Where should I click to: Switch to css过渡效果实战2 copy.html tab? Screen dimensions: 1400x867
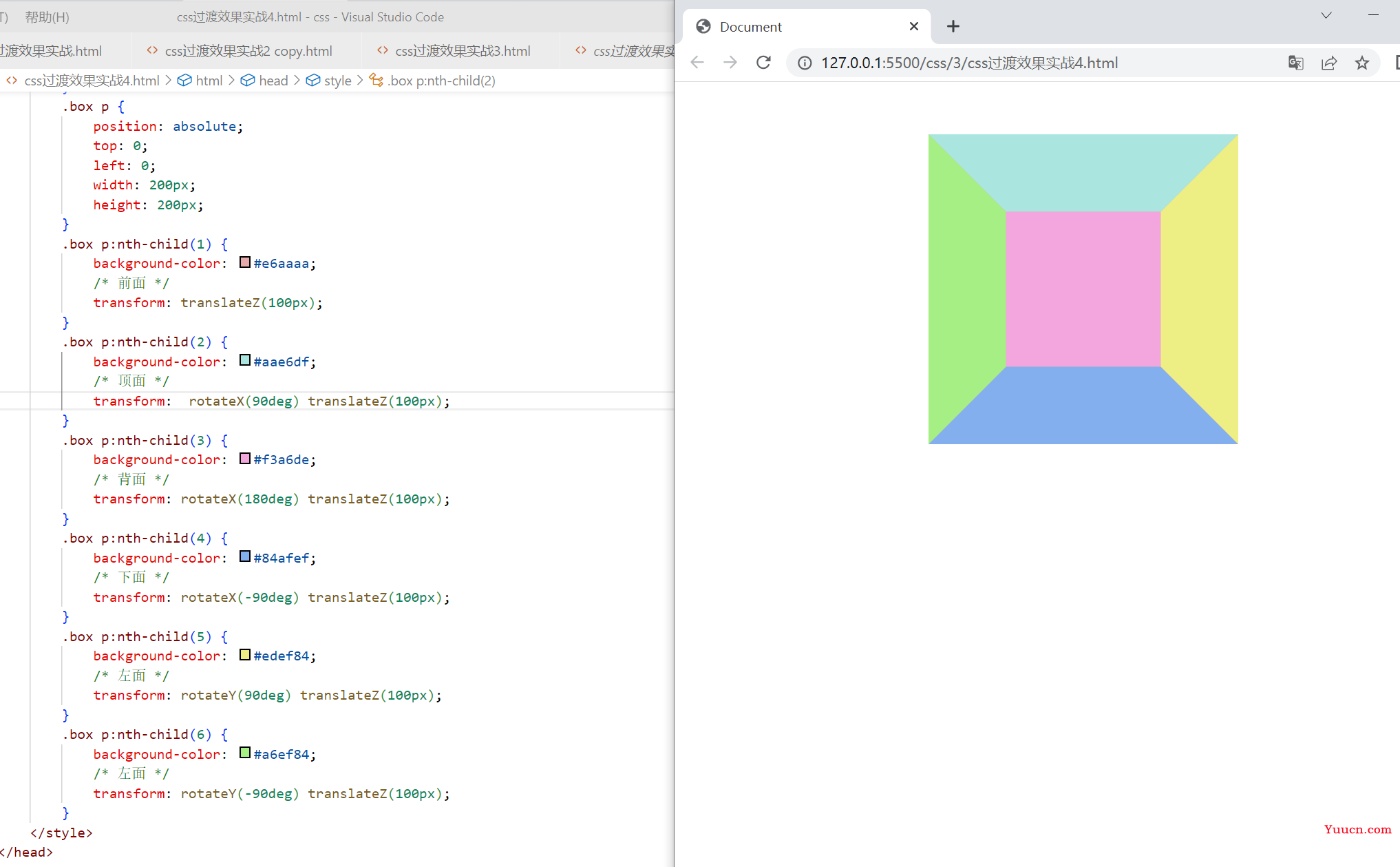click(248, 50)
